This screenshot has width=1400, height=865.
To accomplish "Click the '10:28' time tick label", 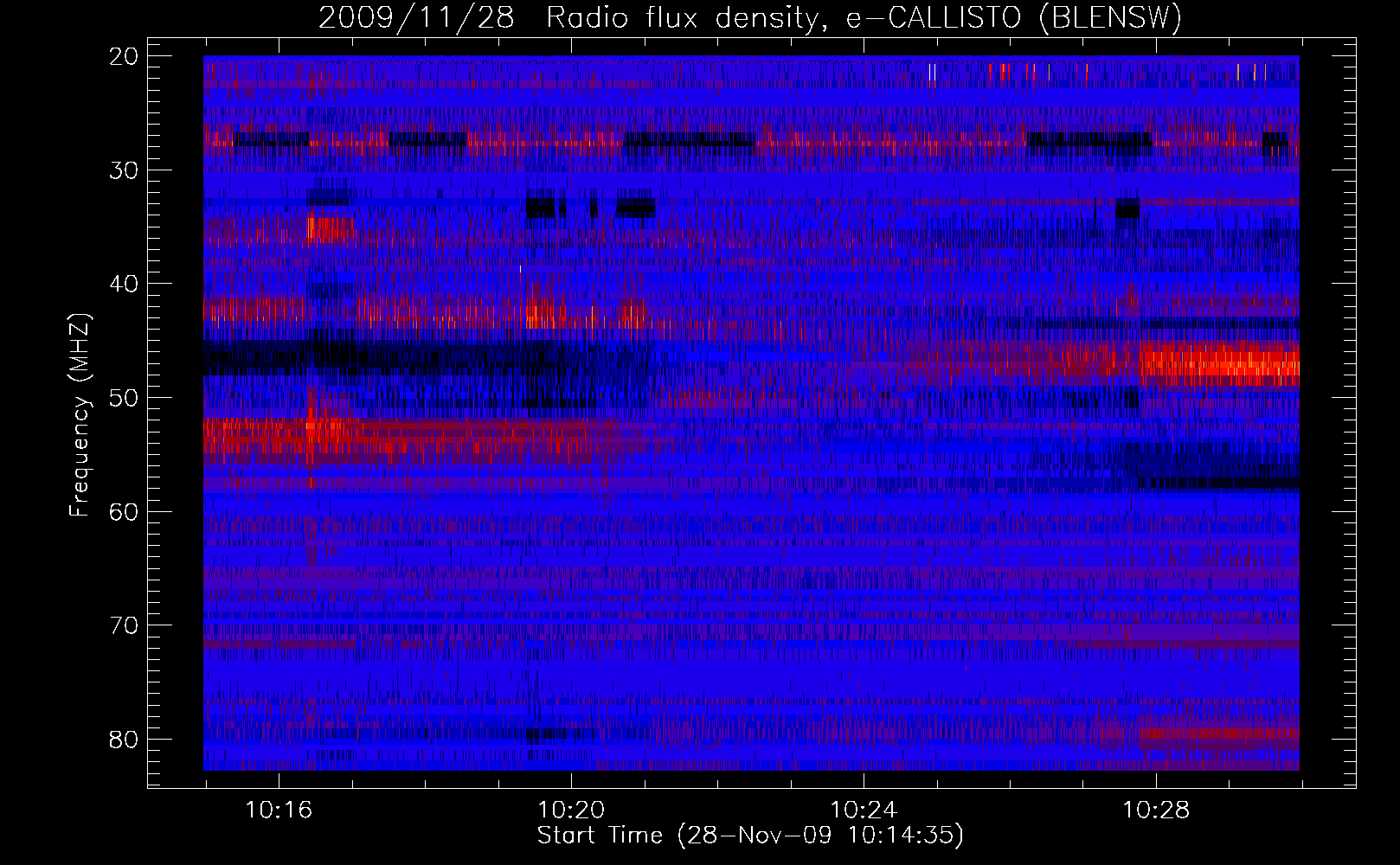I will 1156,811.
